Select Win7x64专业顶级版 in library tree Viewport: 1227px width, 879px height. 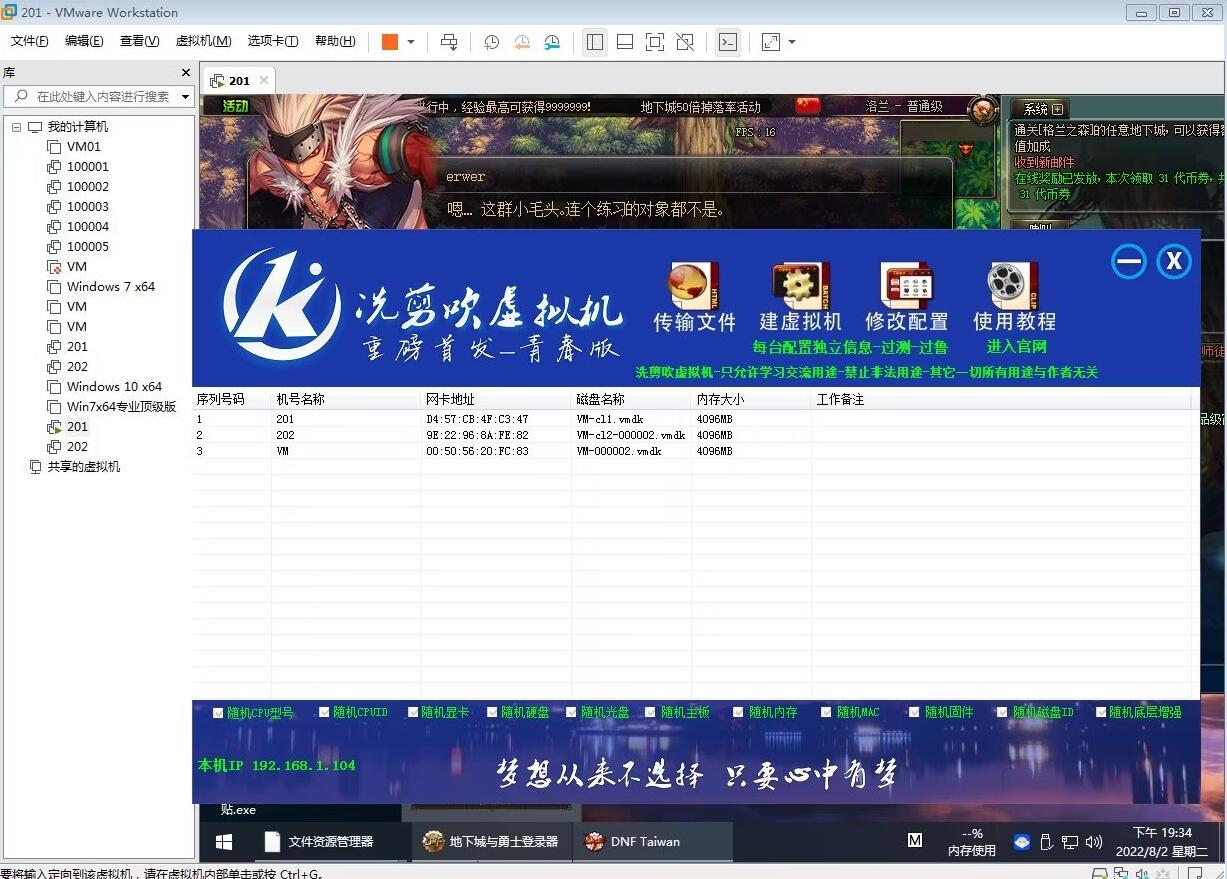click(121, 407)
